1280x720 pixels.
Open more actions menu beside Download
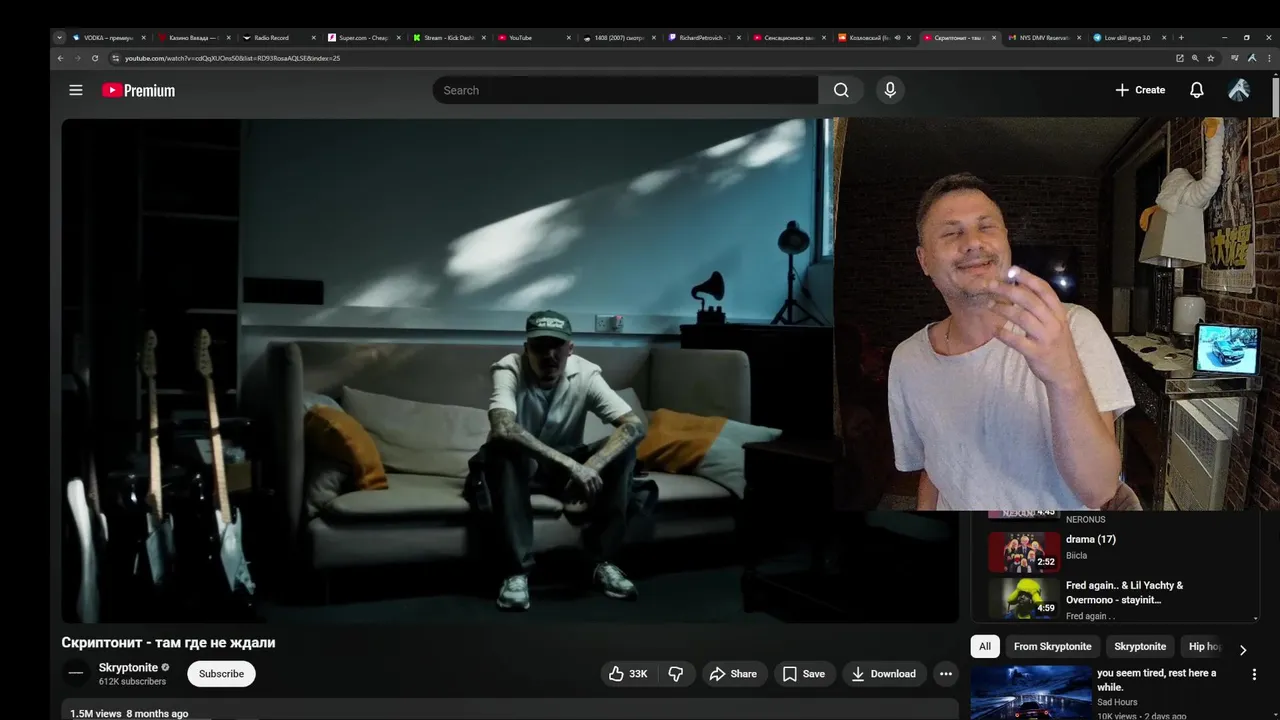pos(945,674)
